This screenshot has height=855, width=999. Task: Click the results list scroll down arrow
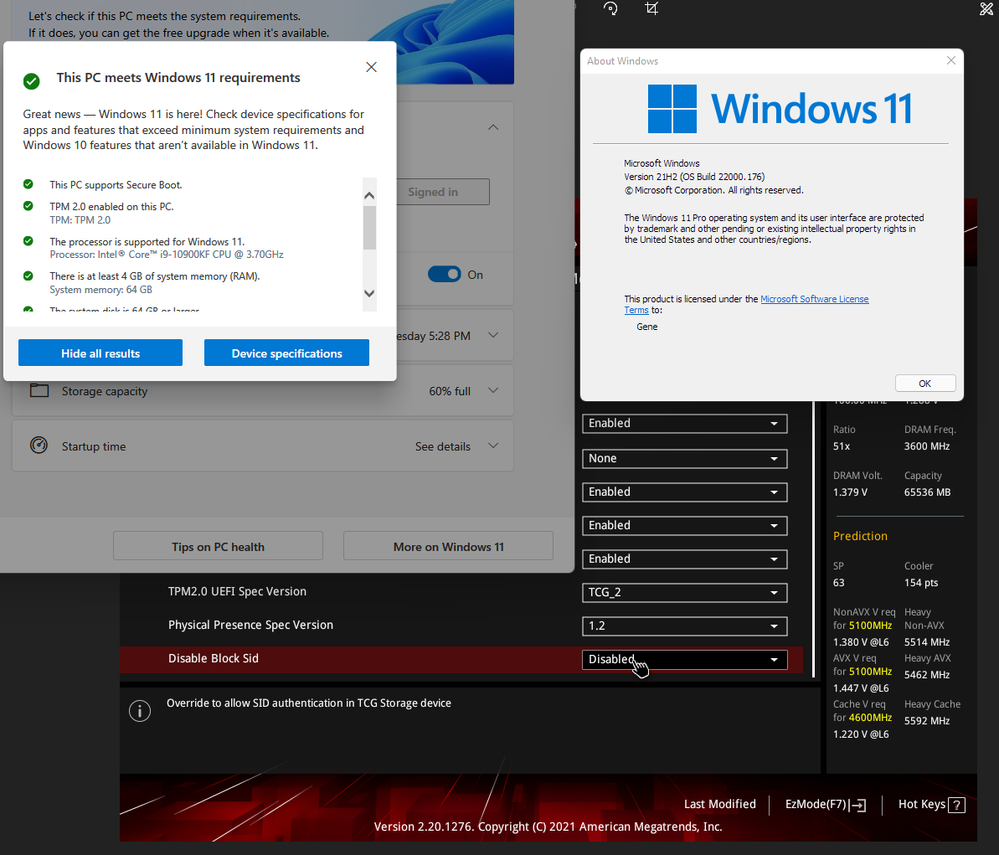pos(370,293)
